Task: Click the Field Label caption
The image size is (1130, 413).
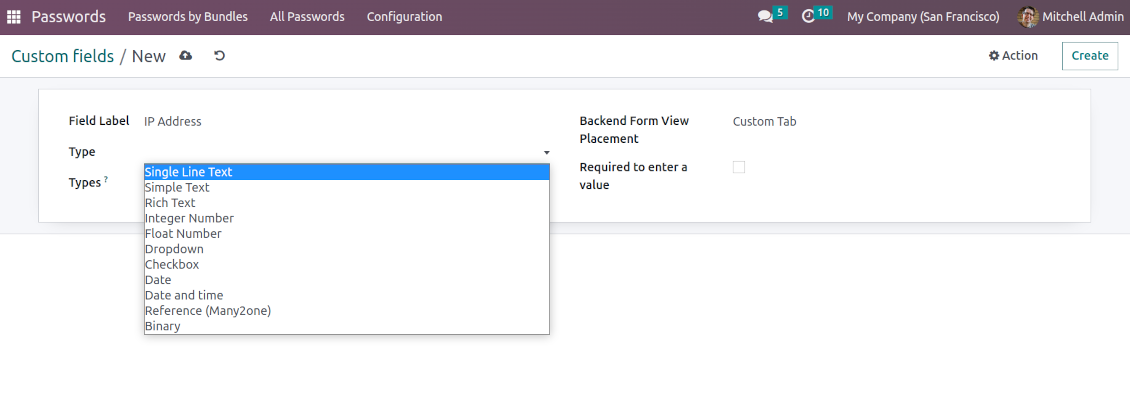Action: 99,121
